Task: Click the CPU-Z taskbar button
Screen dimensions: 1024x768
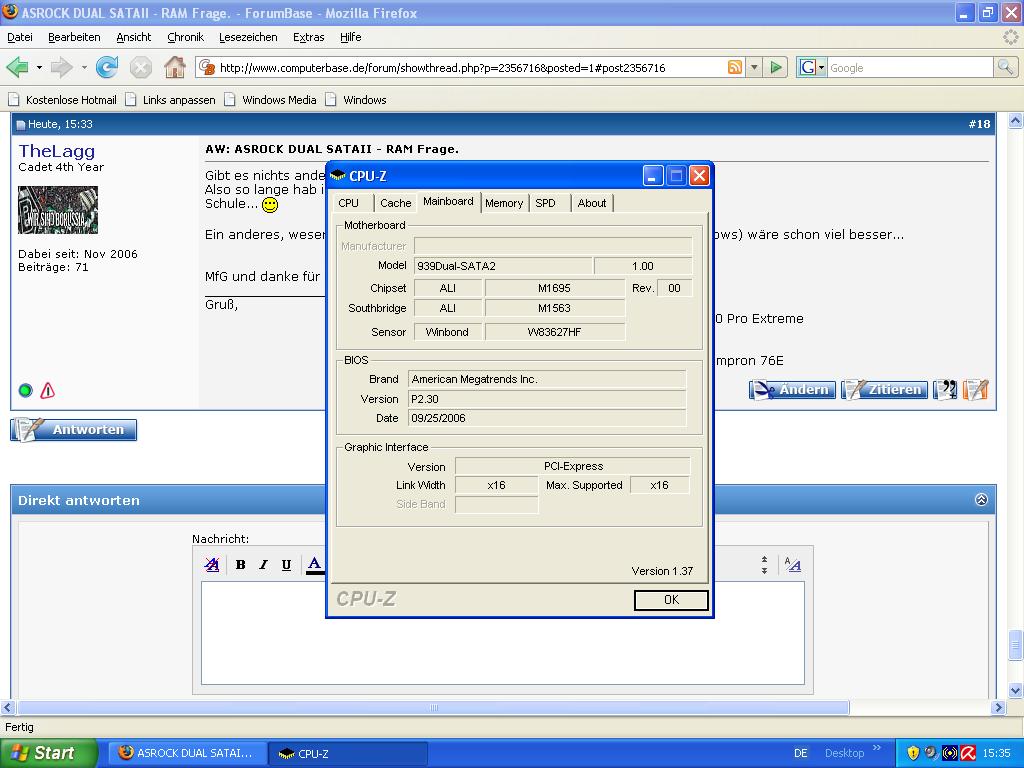Action: [348, 753]
